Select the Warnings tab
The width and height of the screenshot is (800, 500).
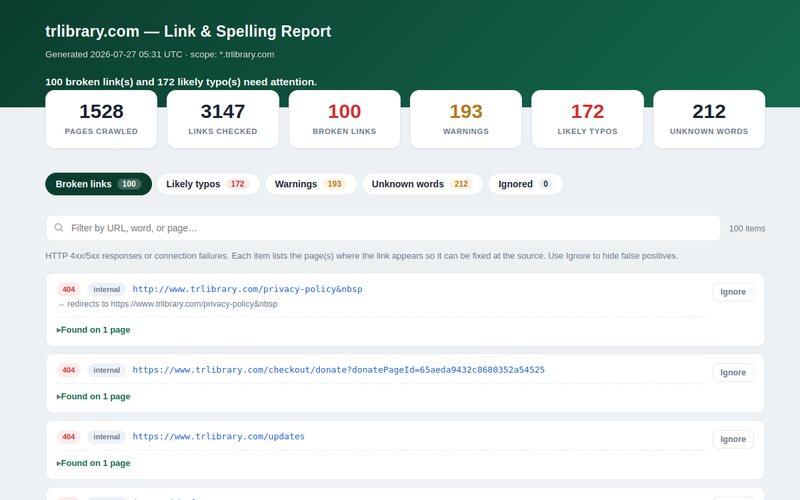(310, 184)
